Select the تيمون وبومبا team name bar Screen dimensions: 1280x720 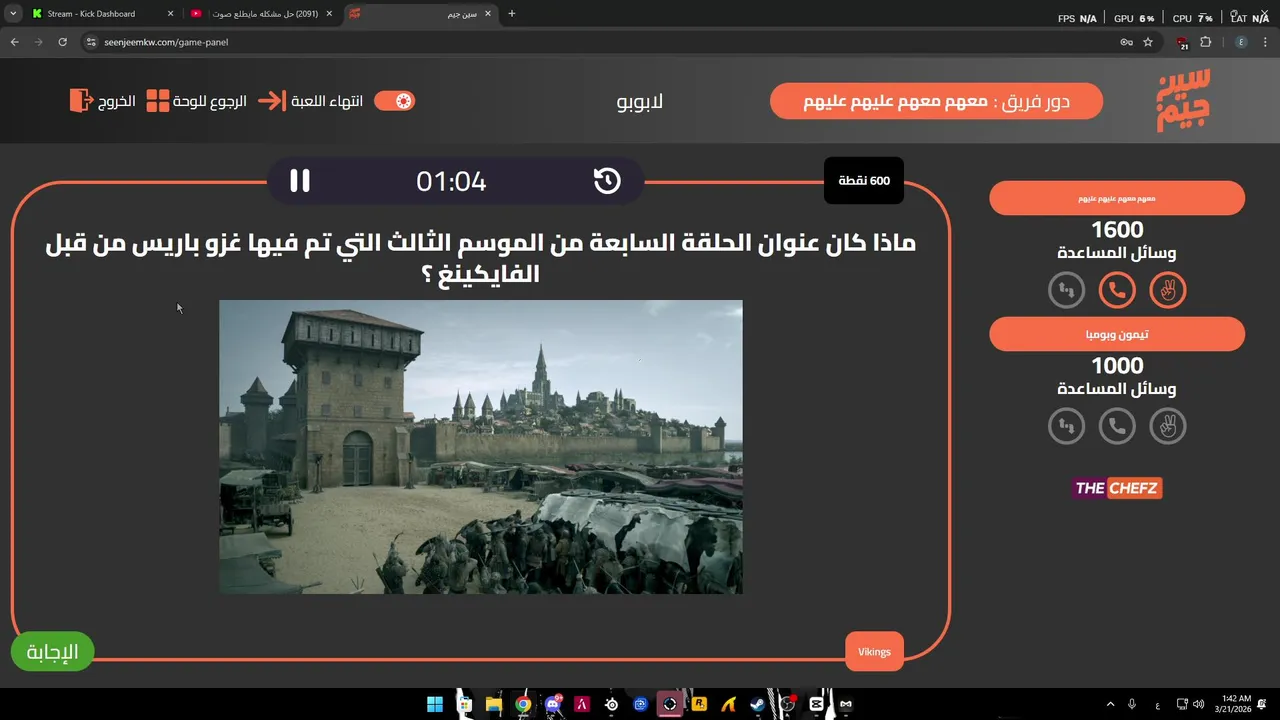pyautogui.click(x=1117, y=334)
